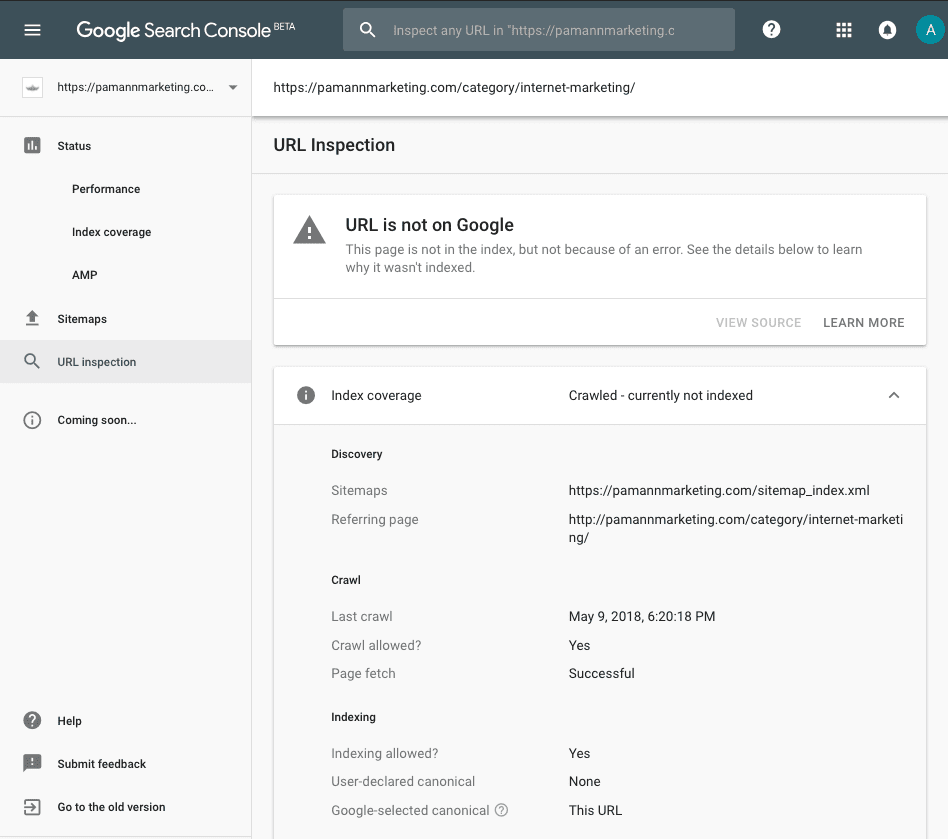Click the URL inspection magnifier icon

[x=32, y=361]
